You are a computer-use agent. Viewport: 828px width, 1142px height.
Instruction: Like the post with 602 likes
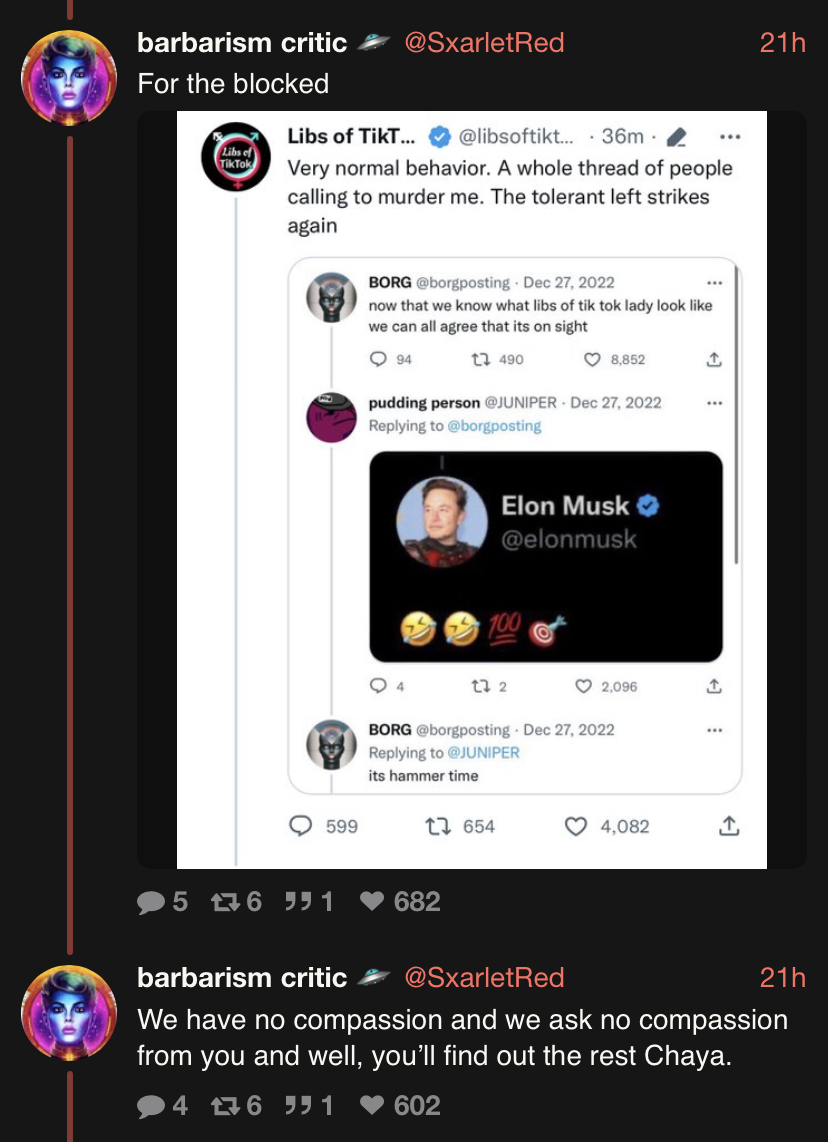371,1105
